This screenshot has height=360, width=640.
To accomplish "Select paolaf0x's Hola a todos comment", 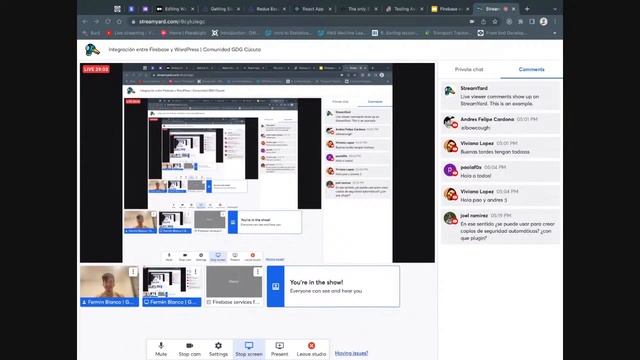I will coord(500,171).
